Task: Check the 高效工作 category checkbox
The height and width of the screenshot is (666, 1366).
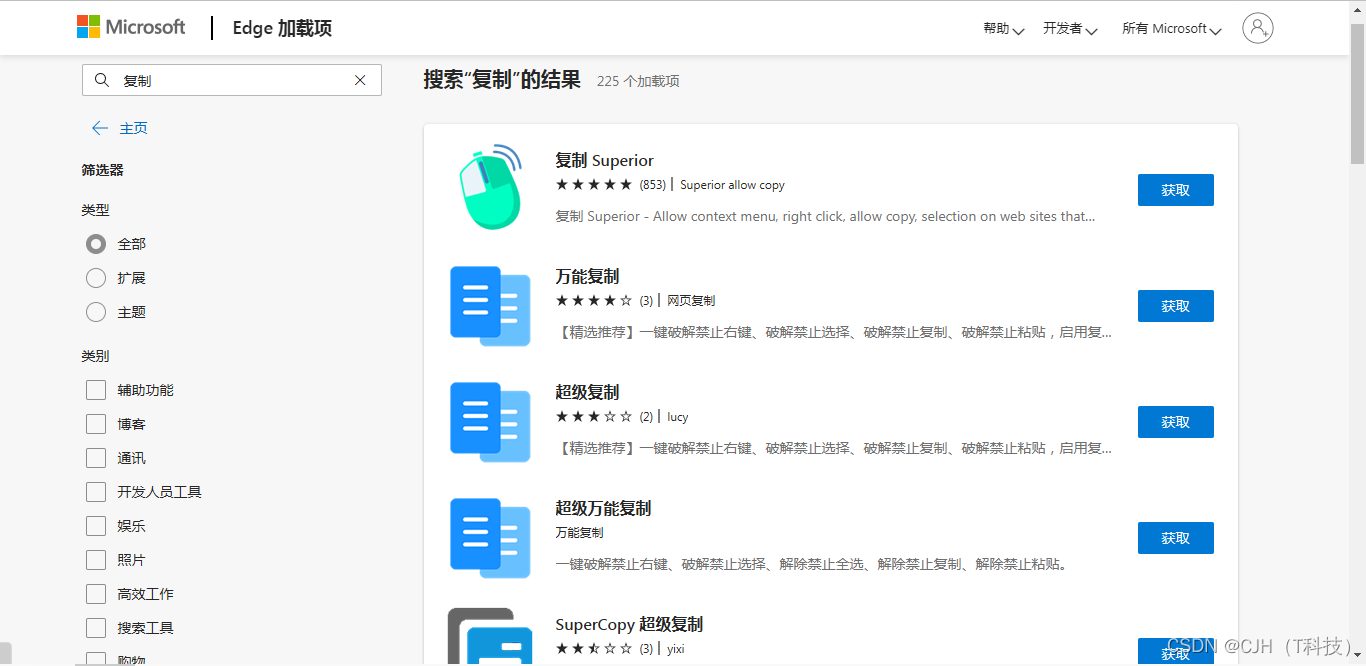Action: [96, 594]
